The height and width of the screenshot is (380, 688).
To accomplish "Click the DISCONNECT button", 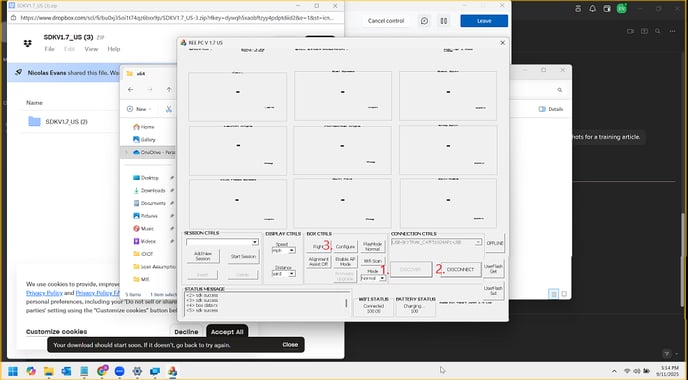I will tap(460, 269).
